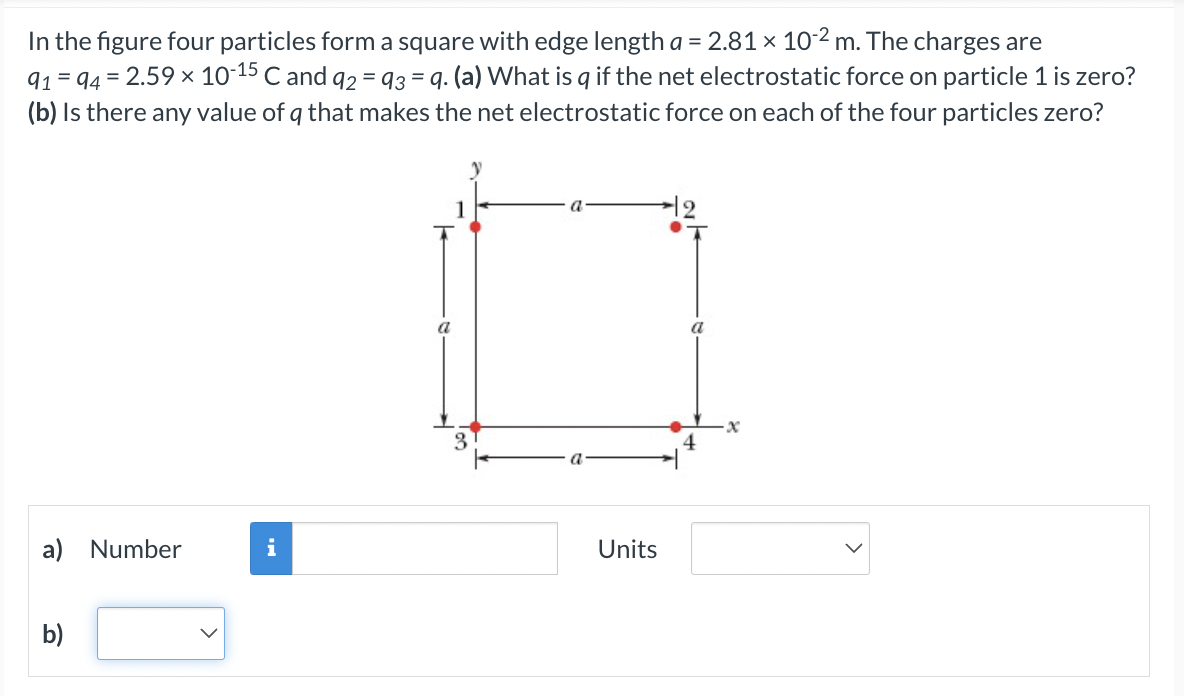This screenshot has height=696, width=1184.
Task: Select the b) label below the Number row
Action: click(x=52, y=632)
